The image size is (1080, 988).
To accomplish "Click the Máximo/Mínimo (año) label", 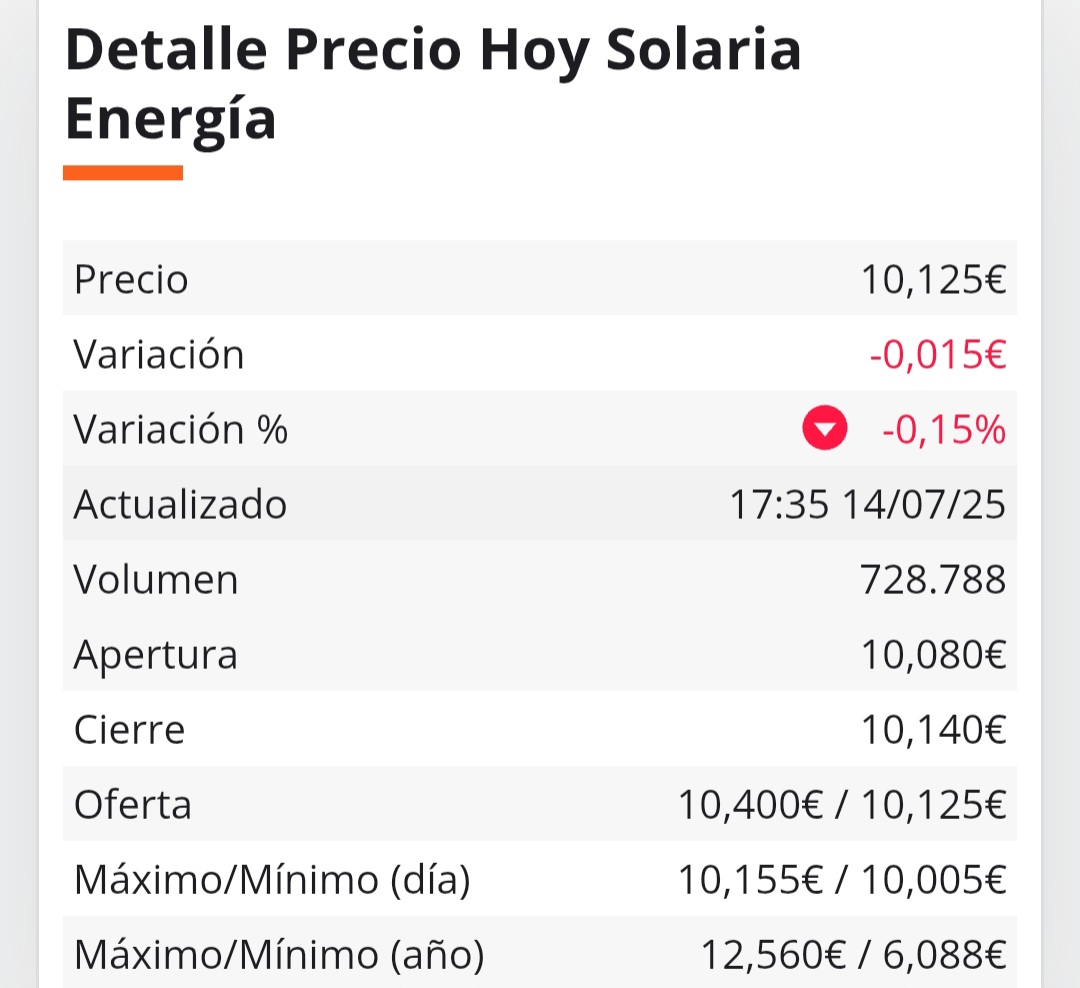I will [x=279, y=955].
